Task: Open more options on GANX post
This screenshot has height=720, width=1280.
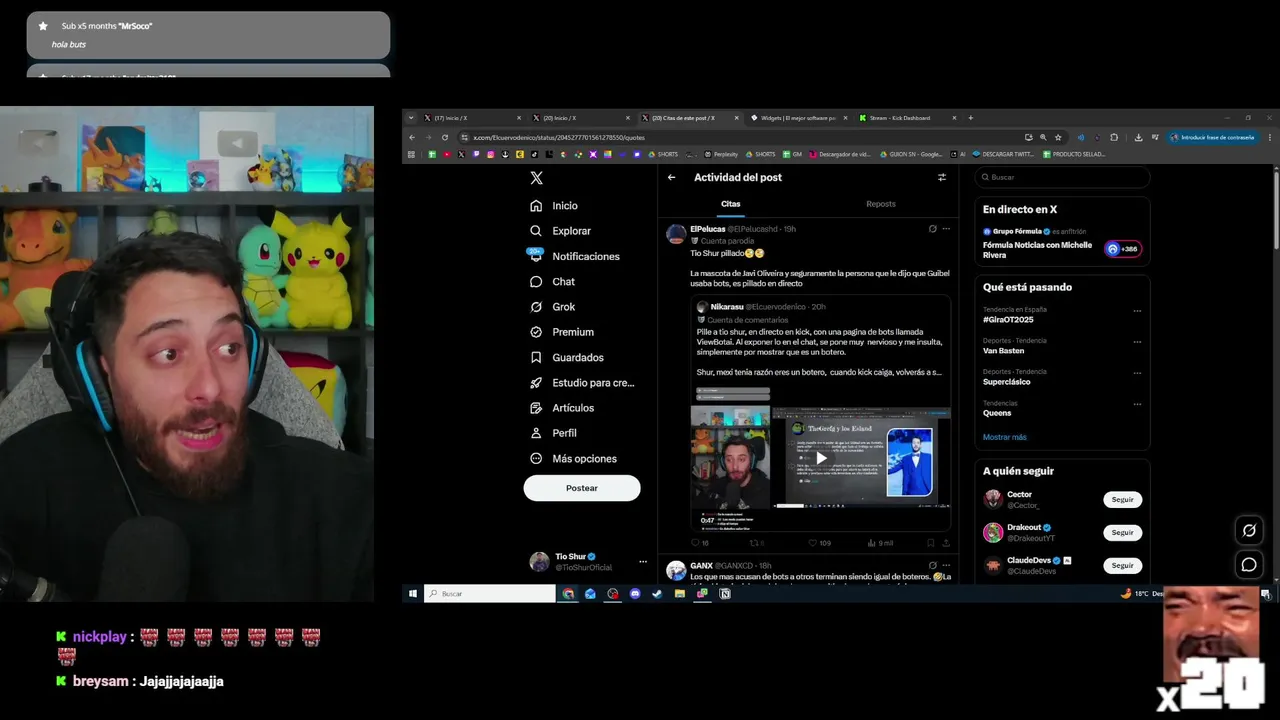Action: (x=946, y=565)
